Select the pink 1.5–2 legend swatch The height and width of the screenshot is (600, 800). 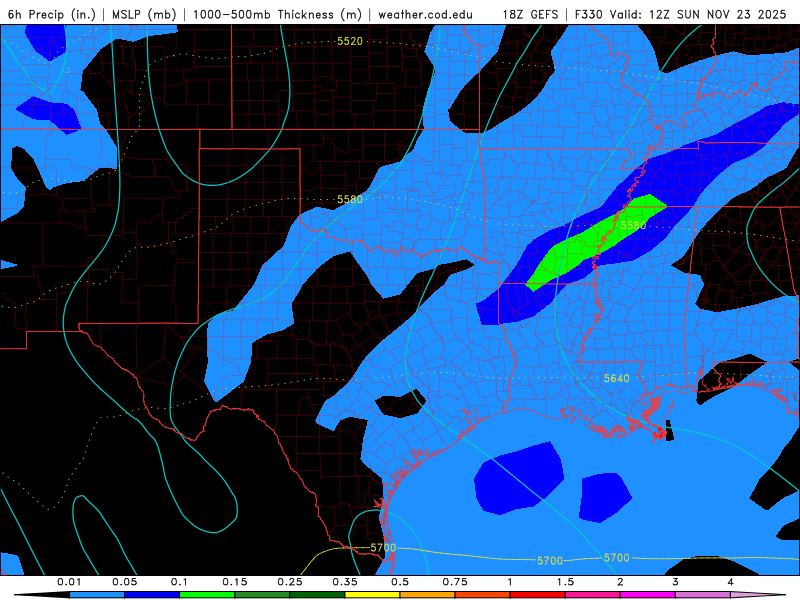point(593,595)
